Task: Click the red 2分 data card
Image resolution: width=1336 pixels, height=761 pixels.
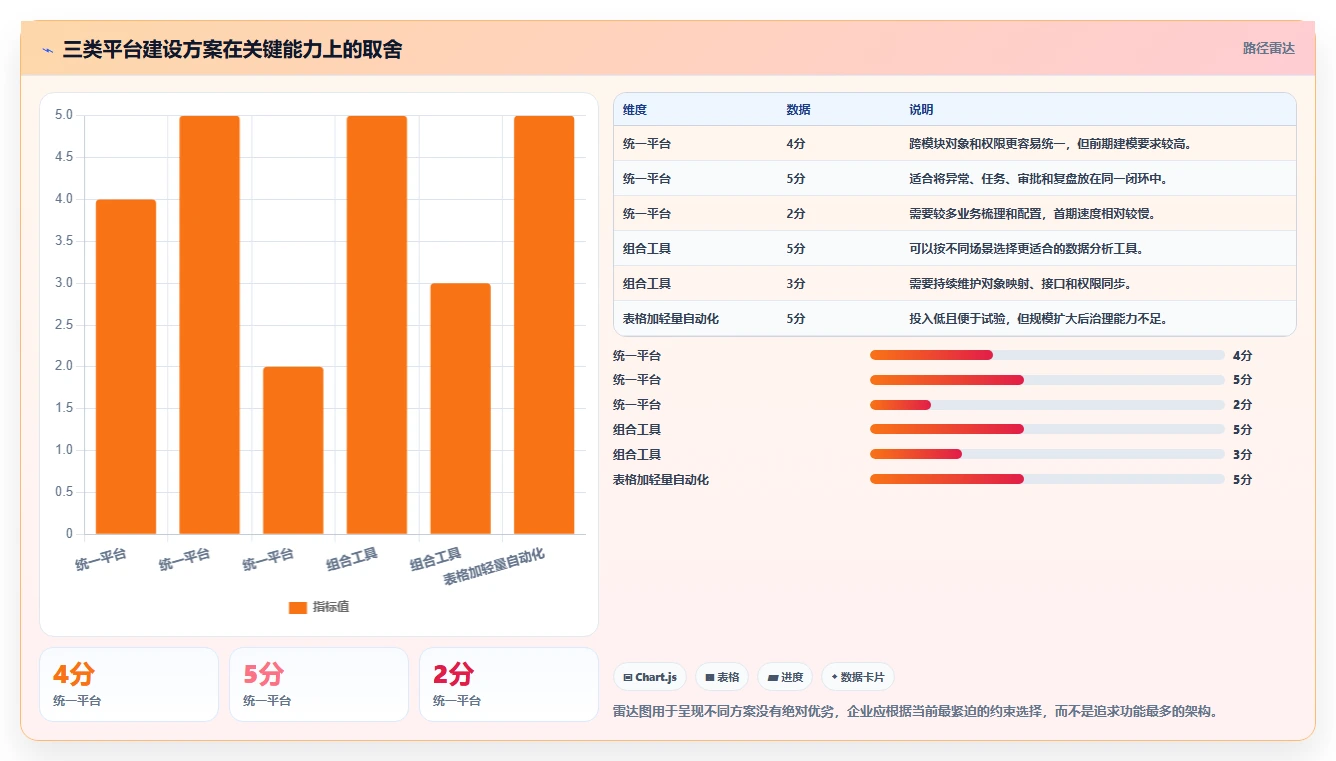Action: click(508, 685)
